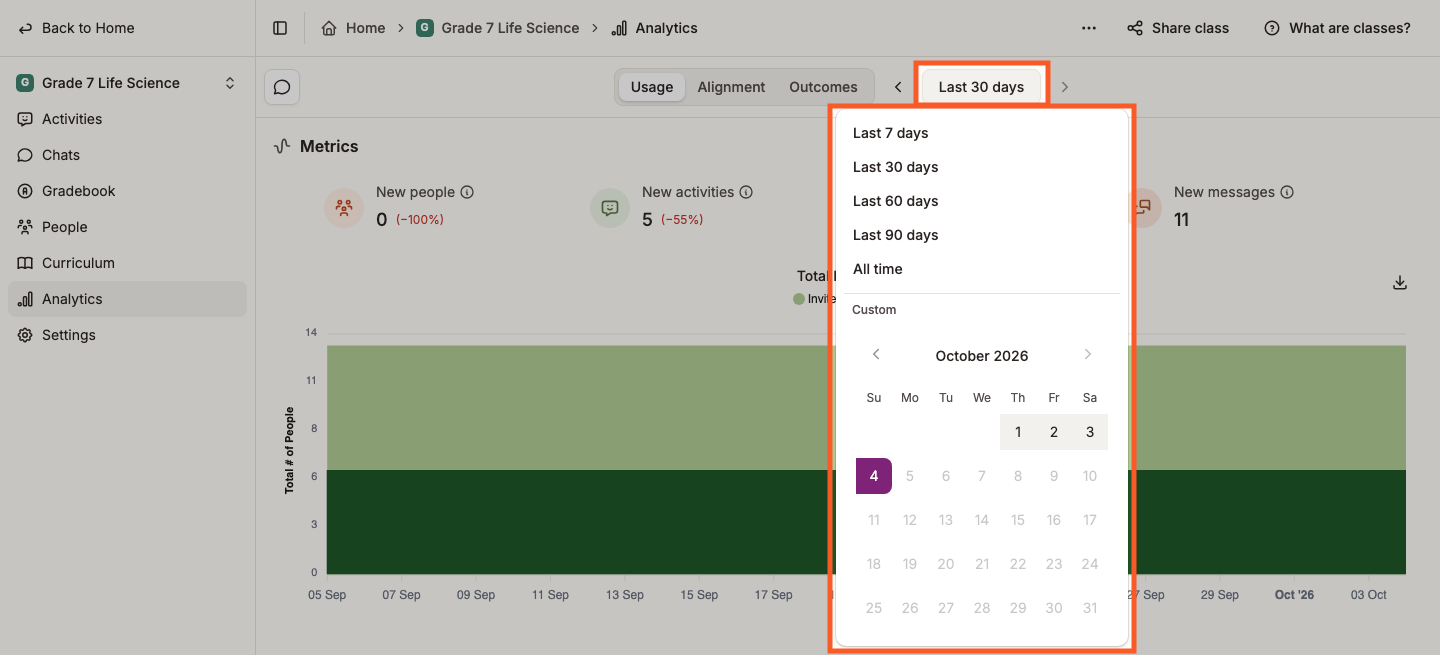Go to the next date range
Image resolution: width=1440 pixels, height=655 pixels.
1065,87
